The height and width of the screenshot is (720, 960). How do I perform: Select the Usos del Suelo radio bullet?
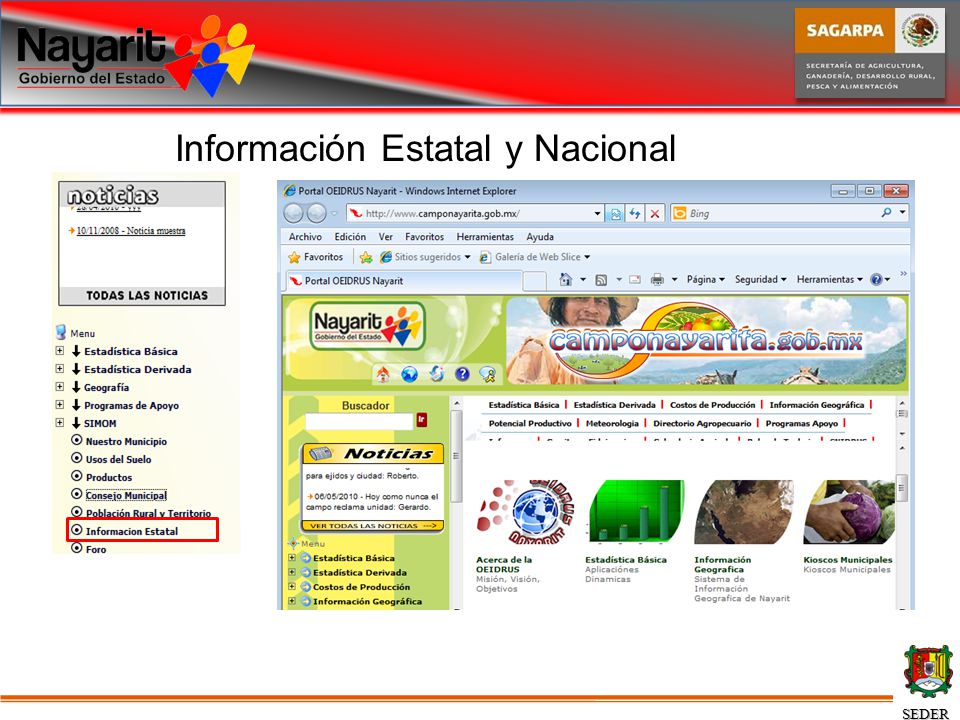click(77, 458)
